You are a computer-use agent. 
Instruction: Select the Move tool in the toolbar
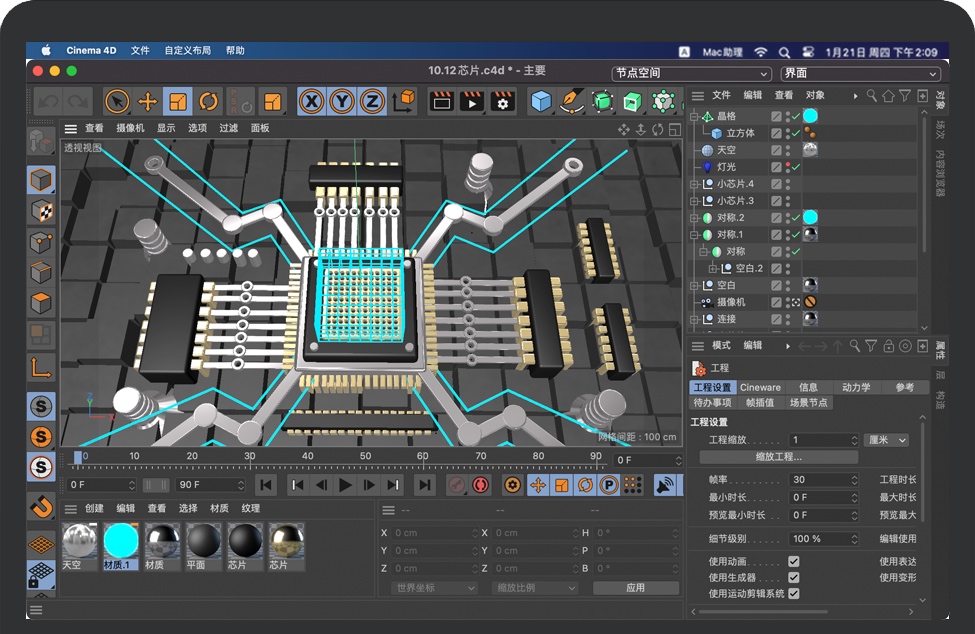146,100
